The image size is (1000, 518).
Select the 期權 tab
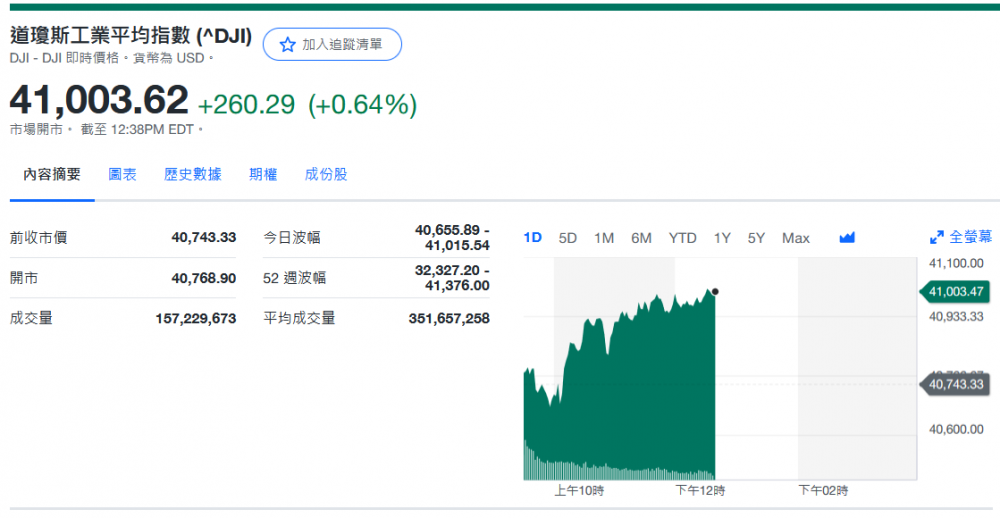[x=263, y=174]
